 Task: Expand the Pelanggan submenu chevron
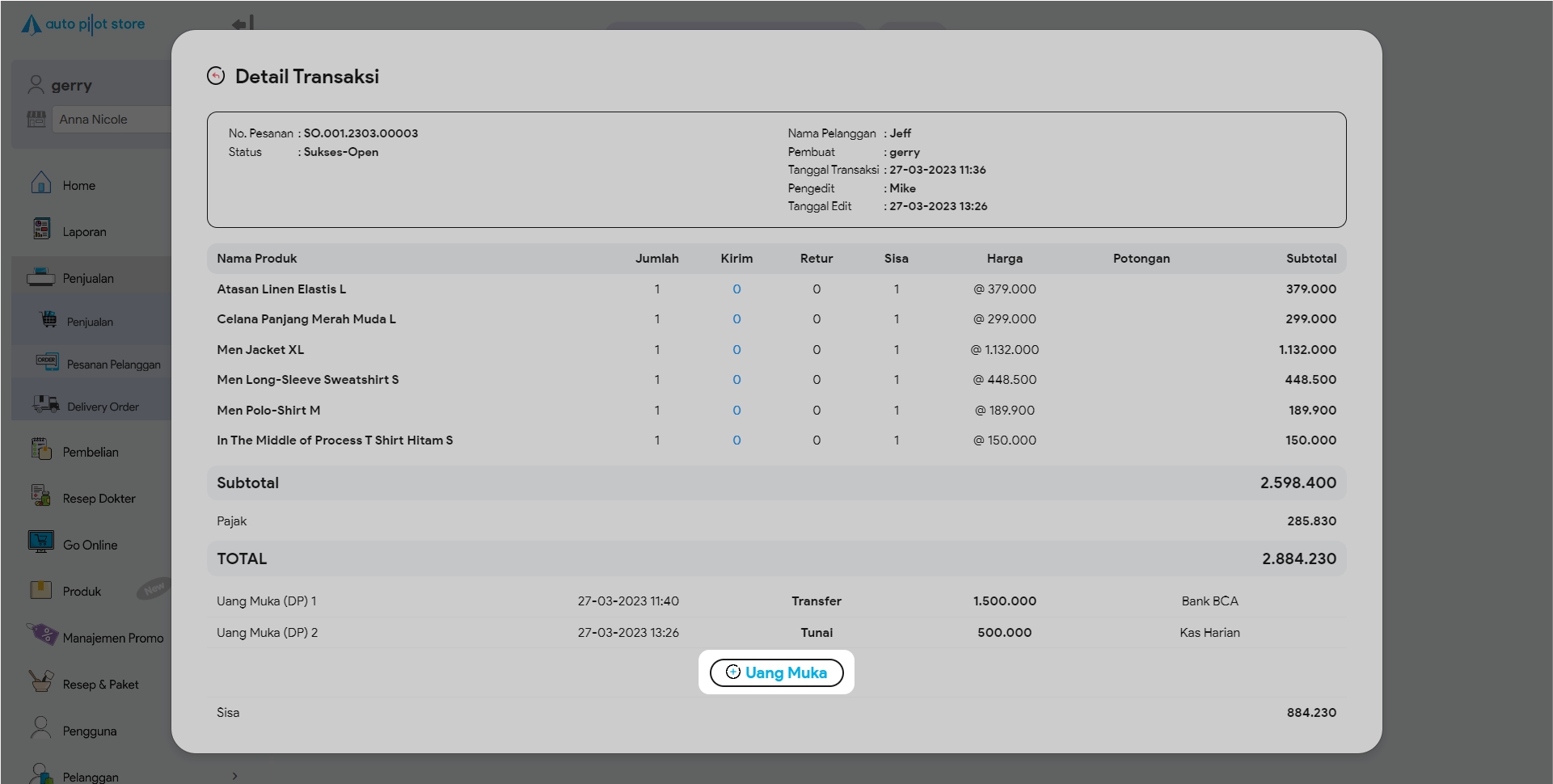(234, 776)
